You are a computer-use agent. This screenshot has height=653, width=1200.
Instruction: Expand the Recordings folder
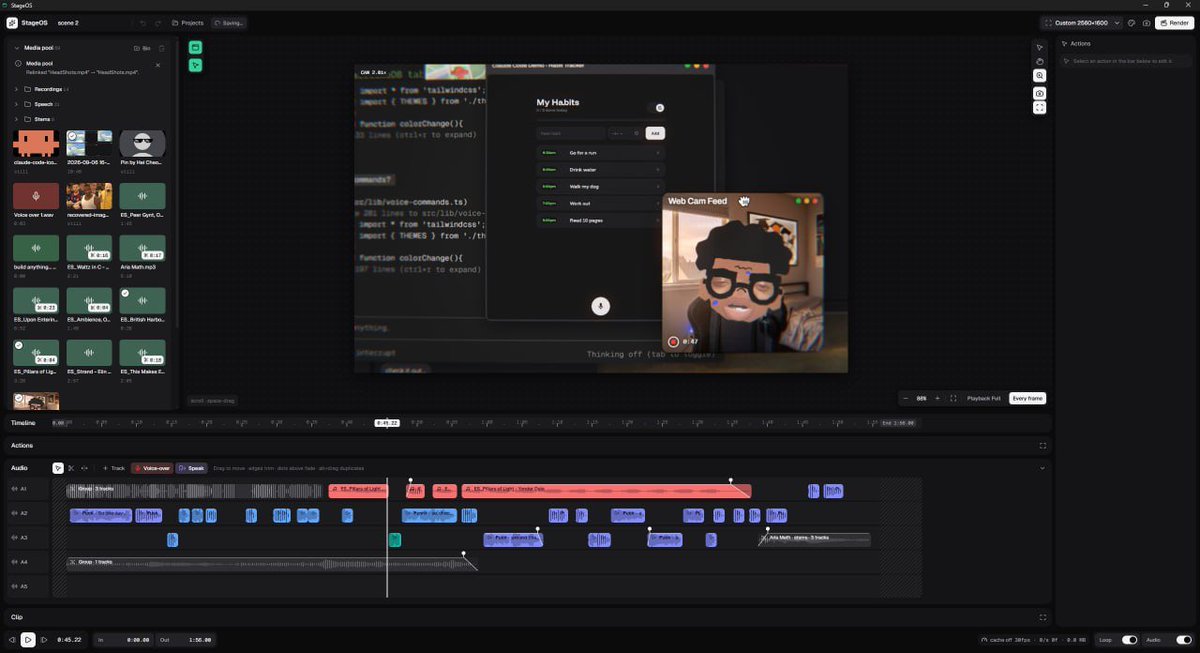(x=16, y=89)
